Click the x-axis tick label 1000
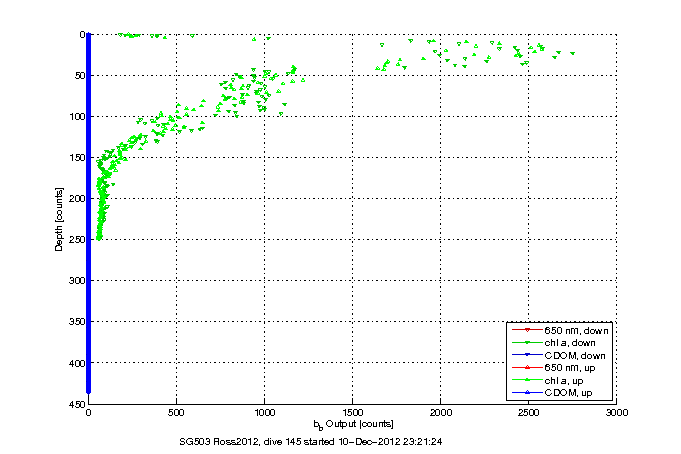This screenshot has width=681, height=454. click(264, 412)
